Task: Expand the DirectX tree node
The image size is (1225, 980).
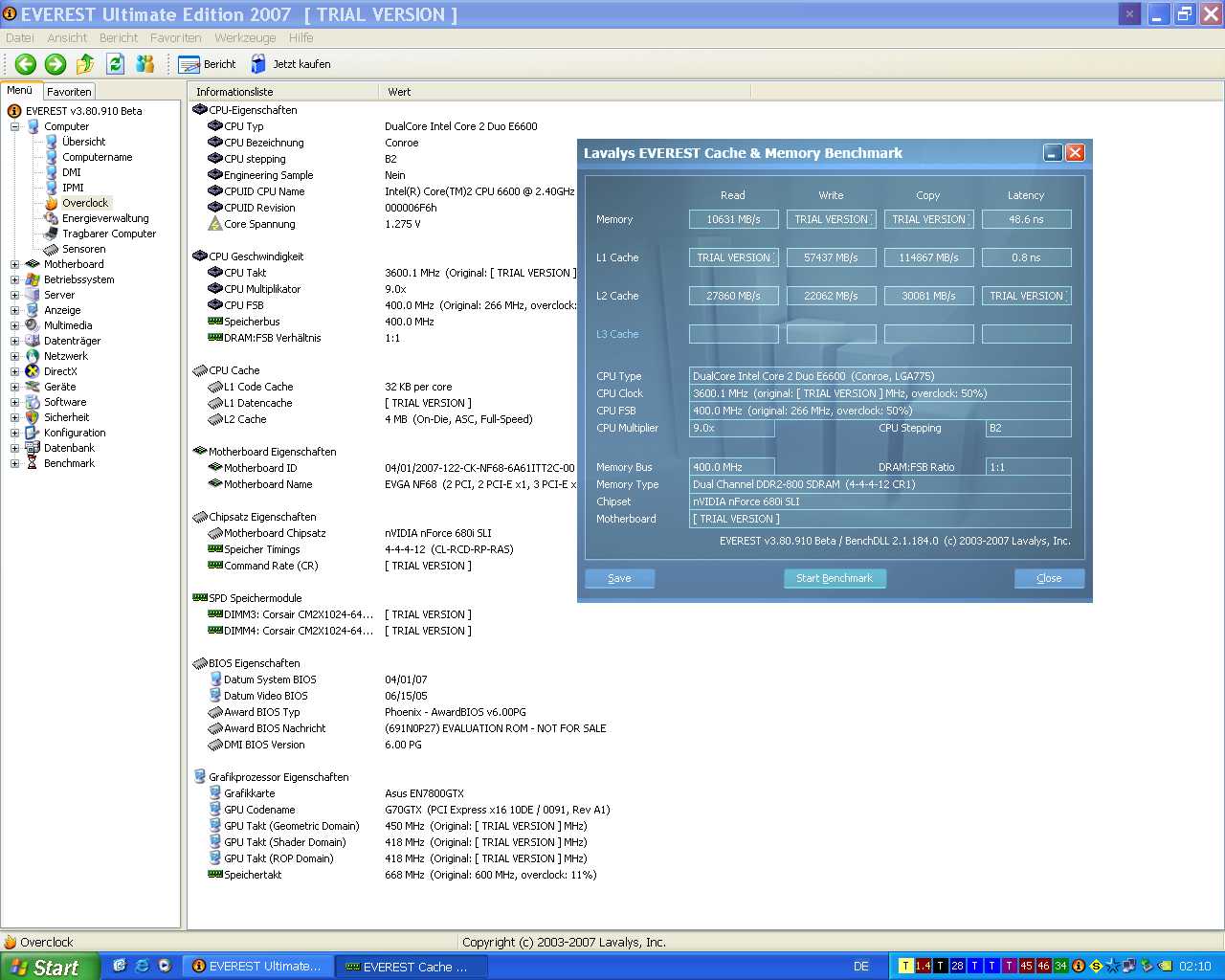Action: [14, 371]
